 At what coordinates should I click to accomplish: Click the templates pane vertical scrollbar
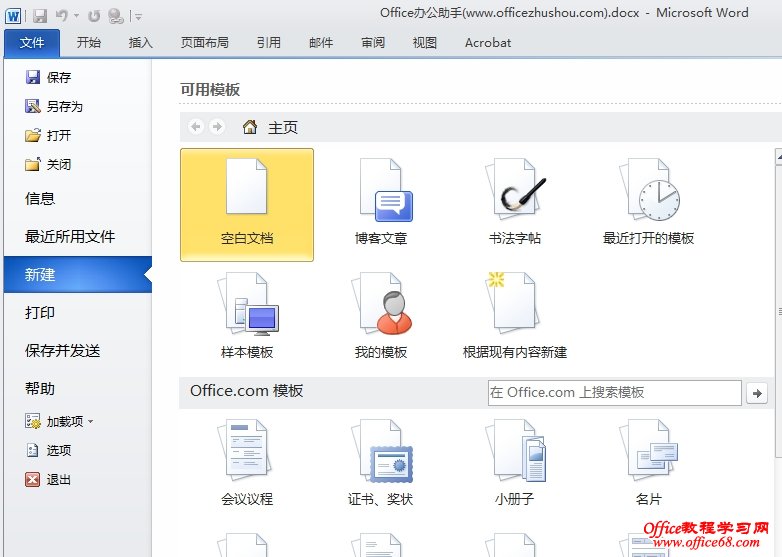[x=779, y=312]
